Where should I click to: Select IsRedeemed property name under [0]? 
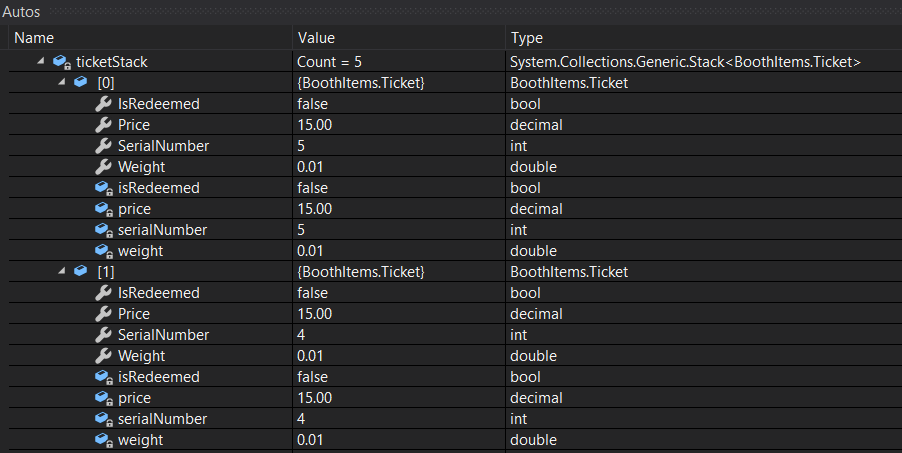[159, 104]
